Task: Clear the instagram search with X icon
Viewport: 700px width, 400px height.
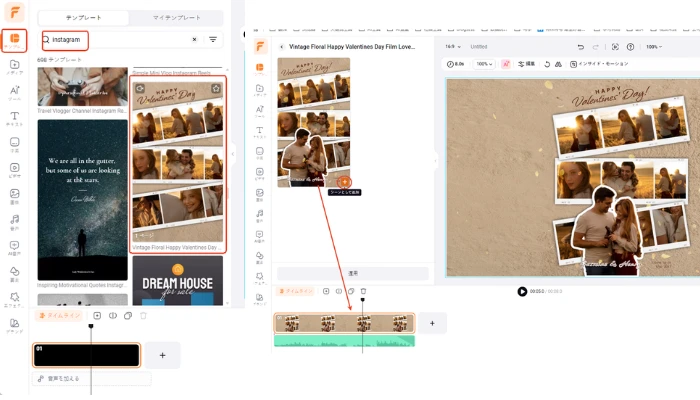Action: pos(194,40)
